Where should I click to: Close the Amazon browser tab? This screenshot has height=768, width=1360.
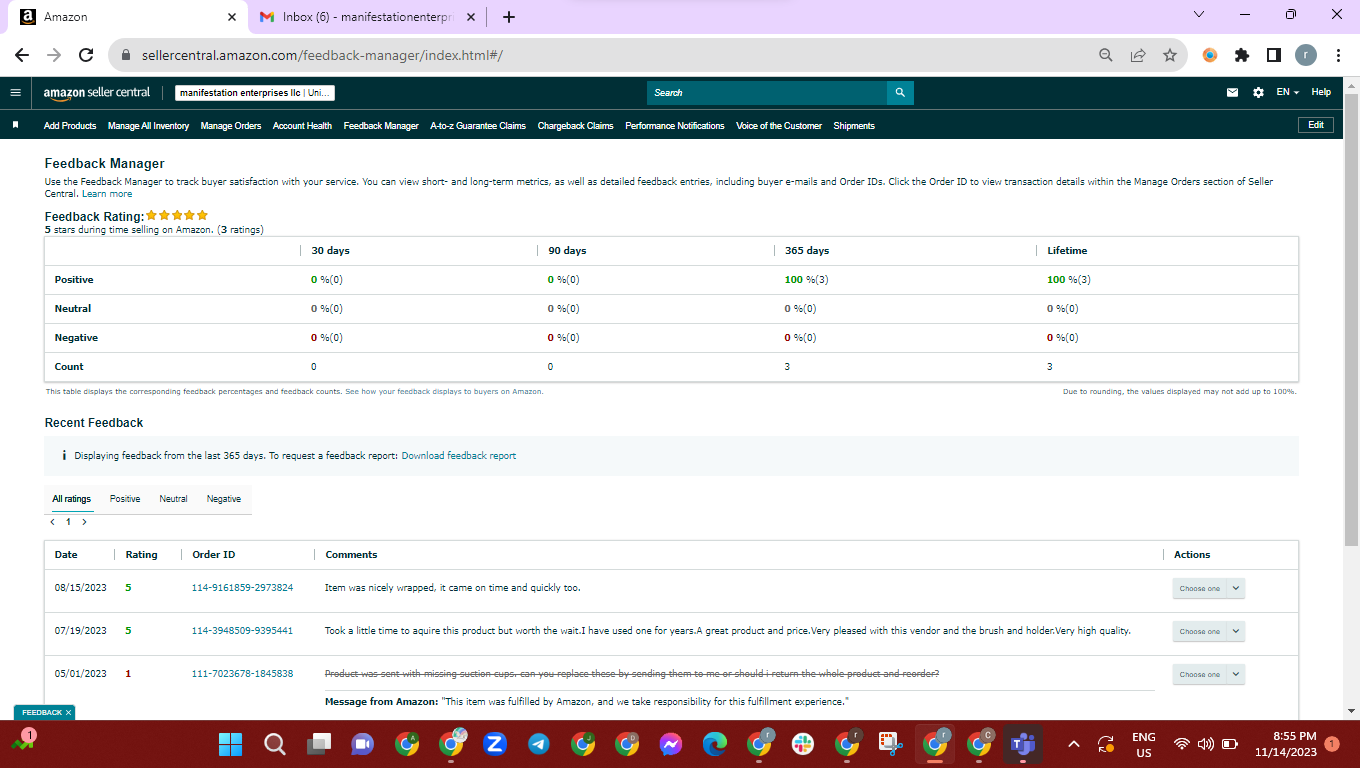(x=232, y=17)
